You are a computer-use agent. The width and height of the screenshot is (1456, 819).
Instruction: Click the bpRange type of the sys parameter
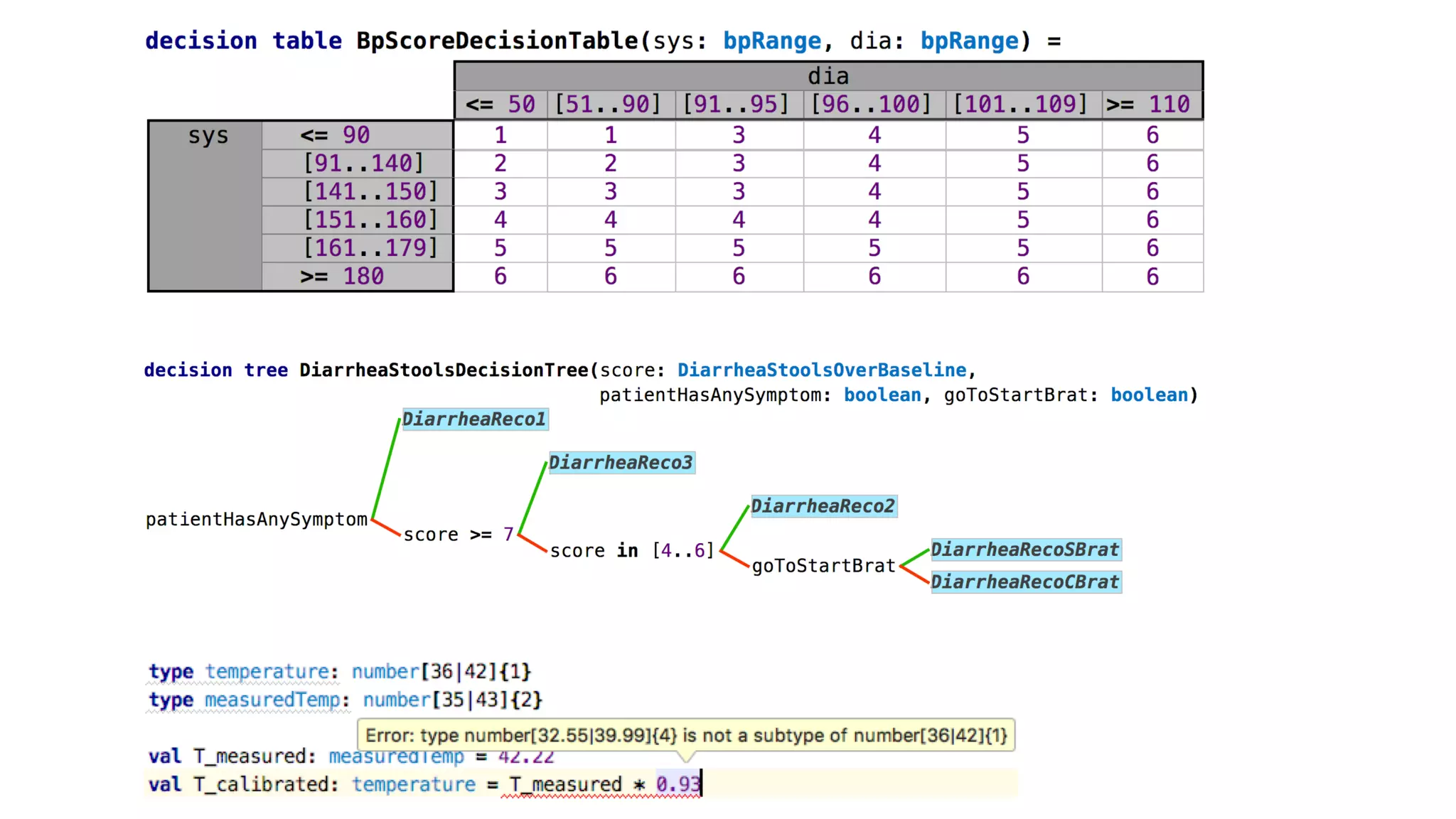pos(772,41)
